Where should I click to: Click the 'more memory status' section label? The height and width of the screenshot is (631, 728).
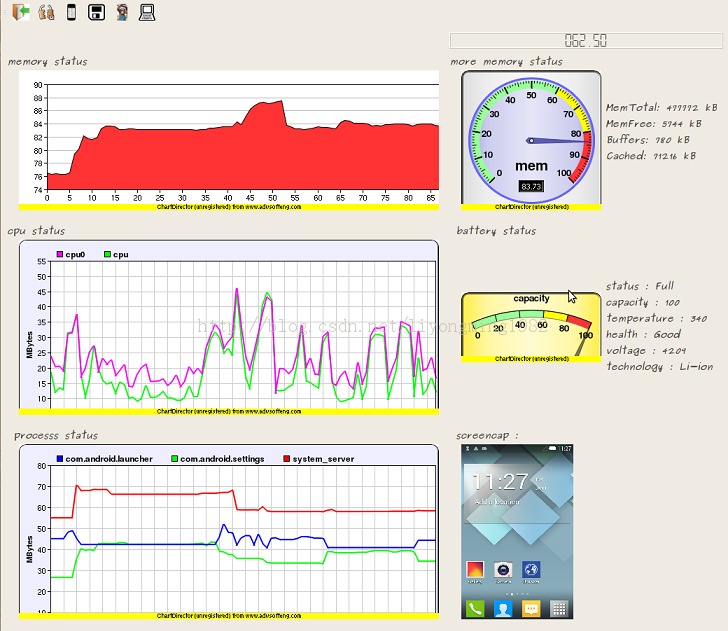coord(506,61)
